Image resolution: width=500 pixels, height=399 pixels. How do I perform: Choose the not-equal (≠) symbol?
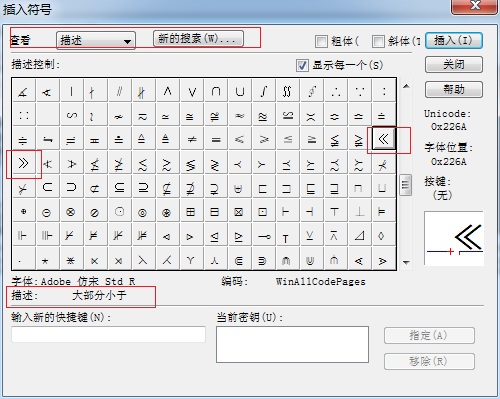click(x=192, y=139)
